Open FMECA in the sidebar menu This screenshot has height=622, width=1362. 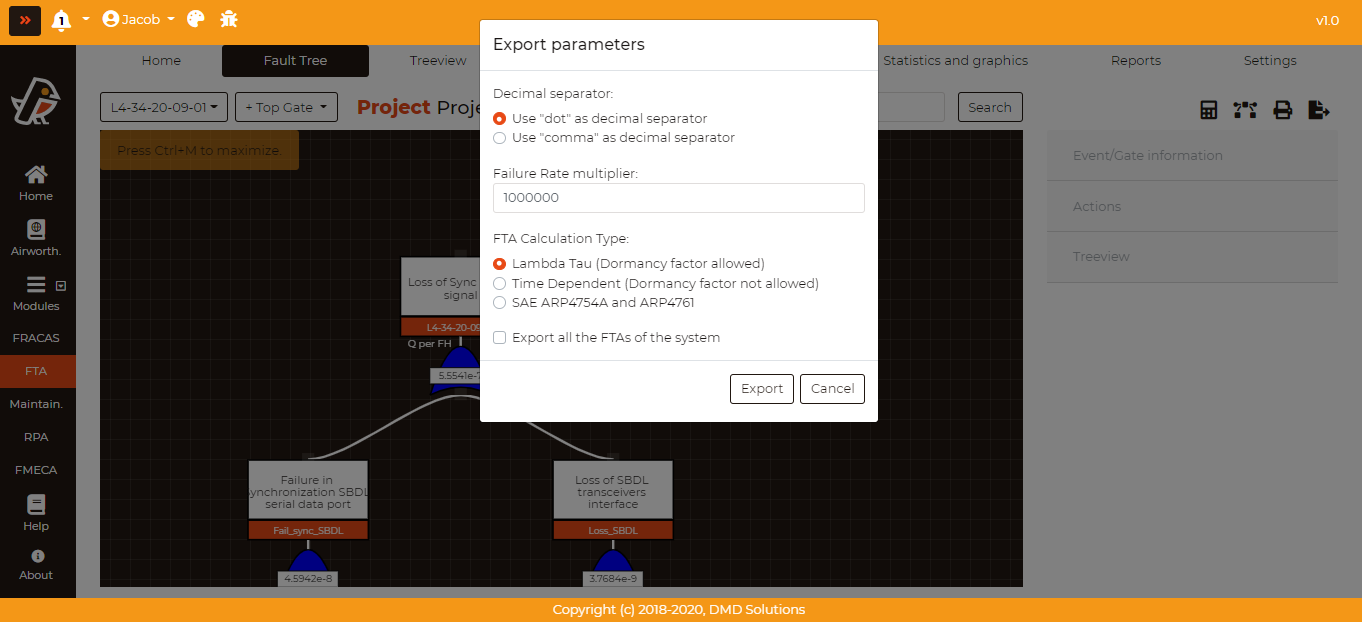tap(36, 470)
